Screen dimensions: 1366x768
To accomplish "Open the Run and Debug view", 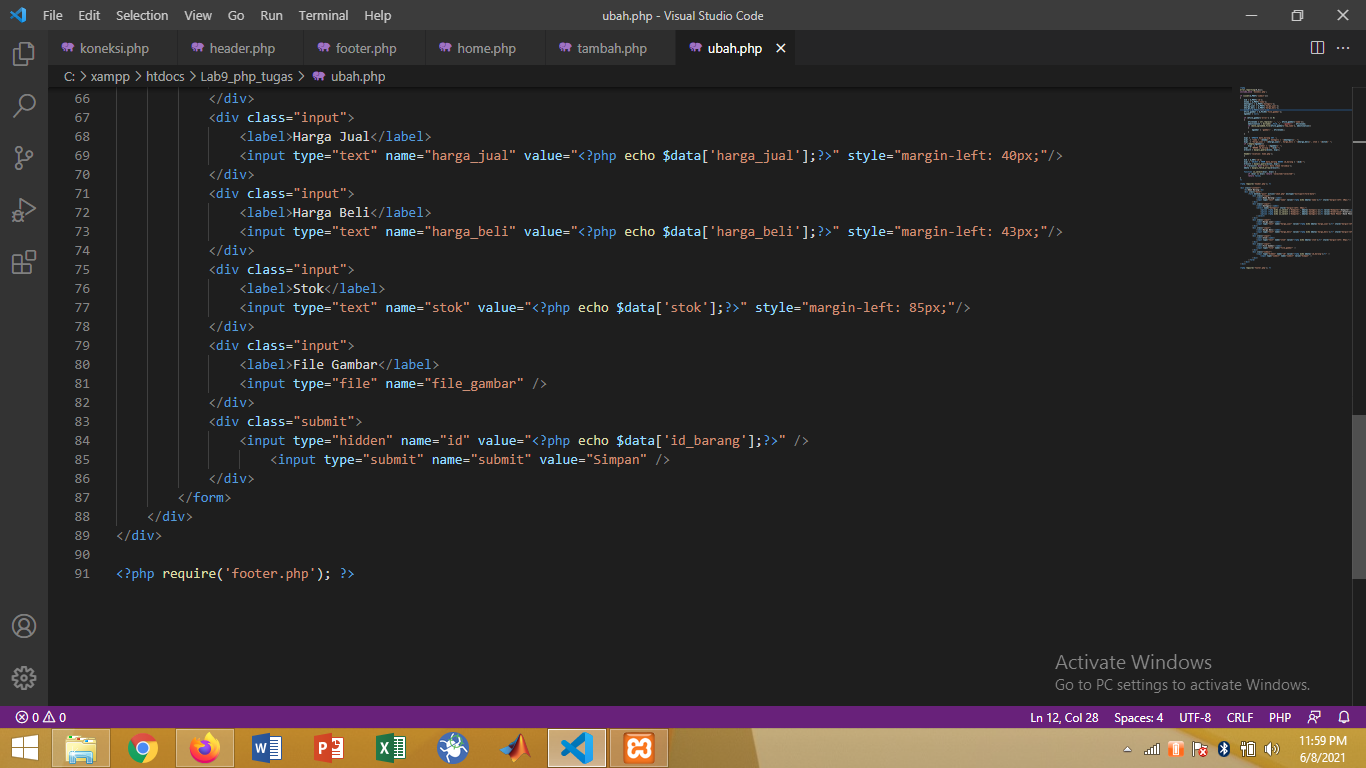I will pyautogui.click(x=24, y=210).
